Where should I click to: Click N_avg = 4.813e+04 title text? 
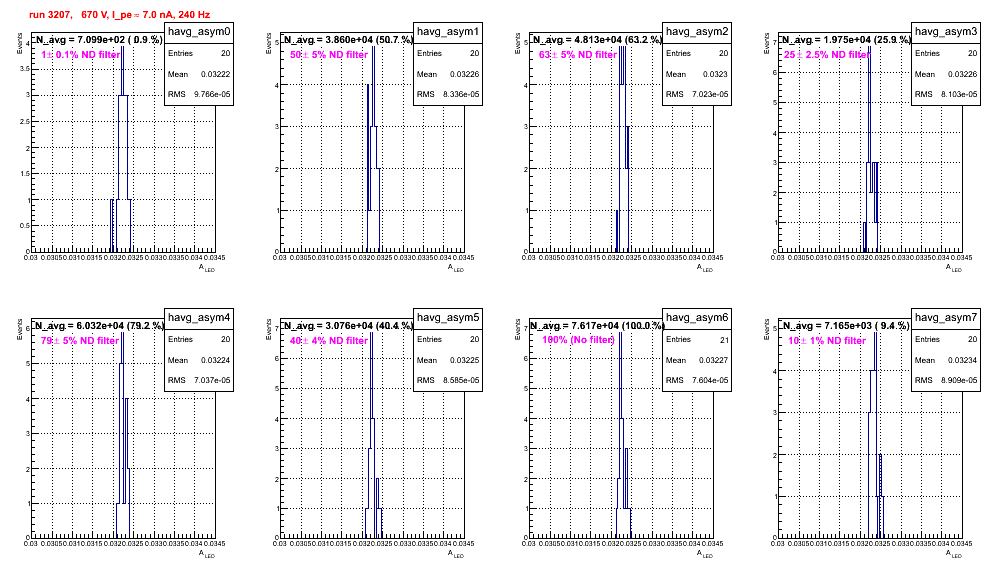tap(597, 39)
